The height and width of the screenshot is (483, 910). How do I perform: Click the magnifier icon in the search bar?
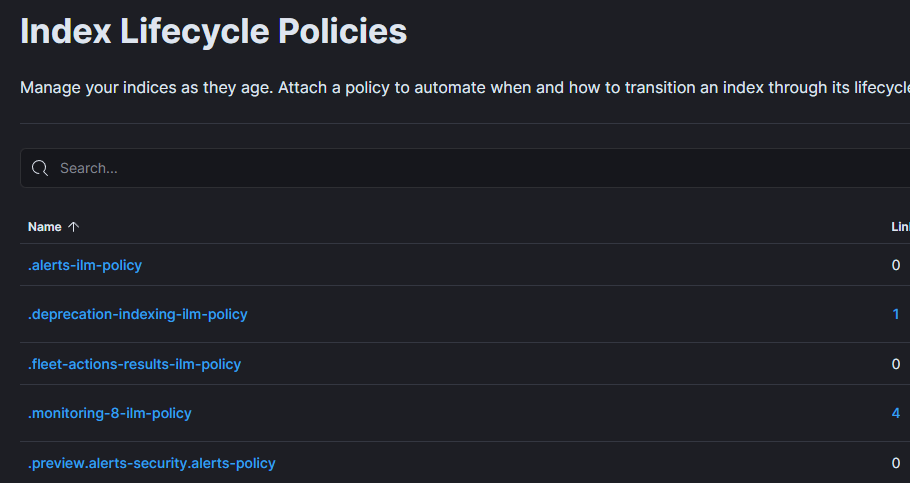coord(40,168)
